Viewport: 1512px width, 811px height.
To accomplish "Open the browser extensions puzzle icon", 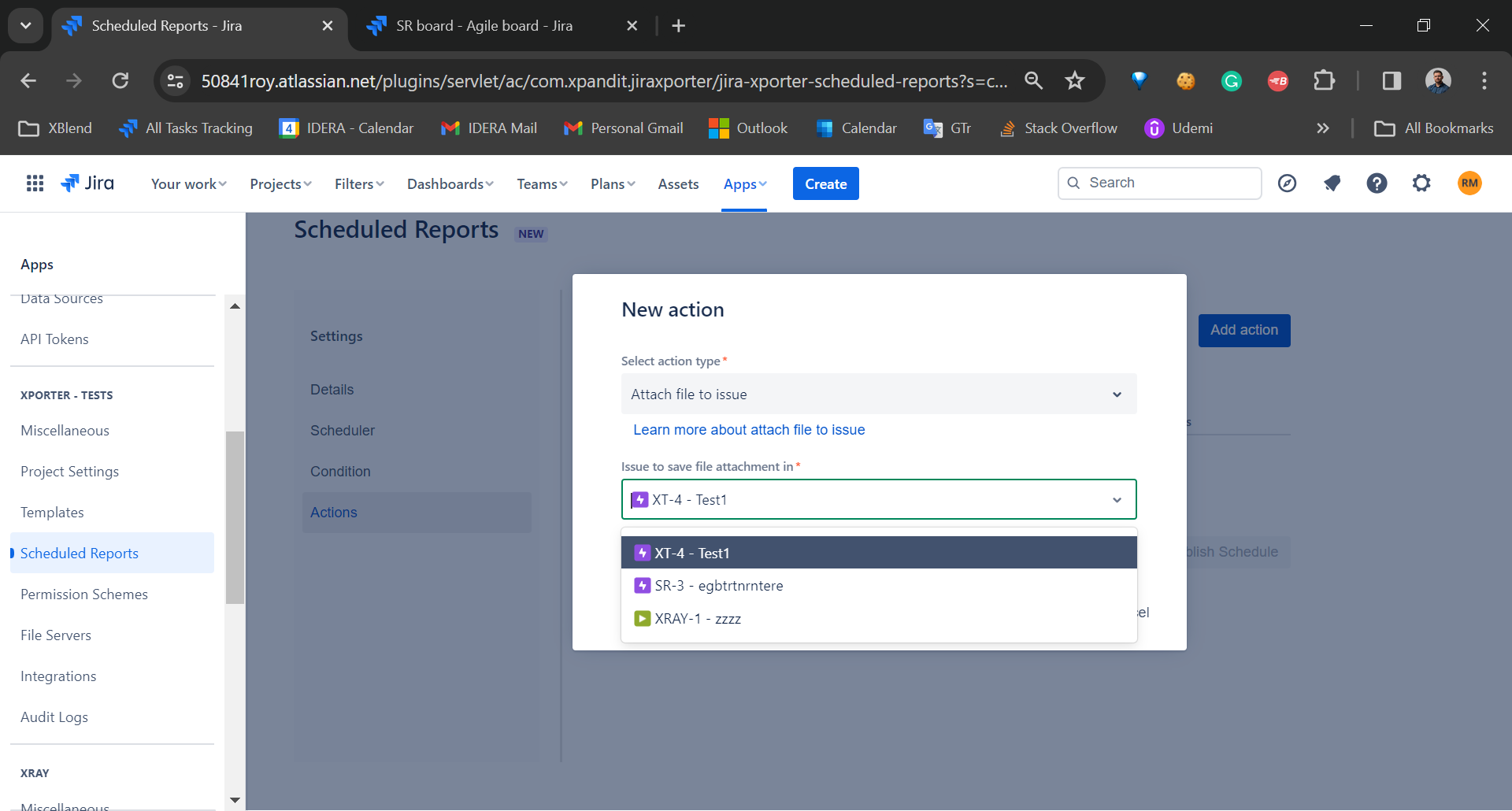I will click(x=1325, y=80).
